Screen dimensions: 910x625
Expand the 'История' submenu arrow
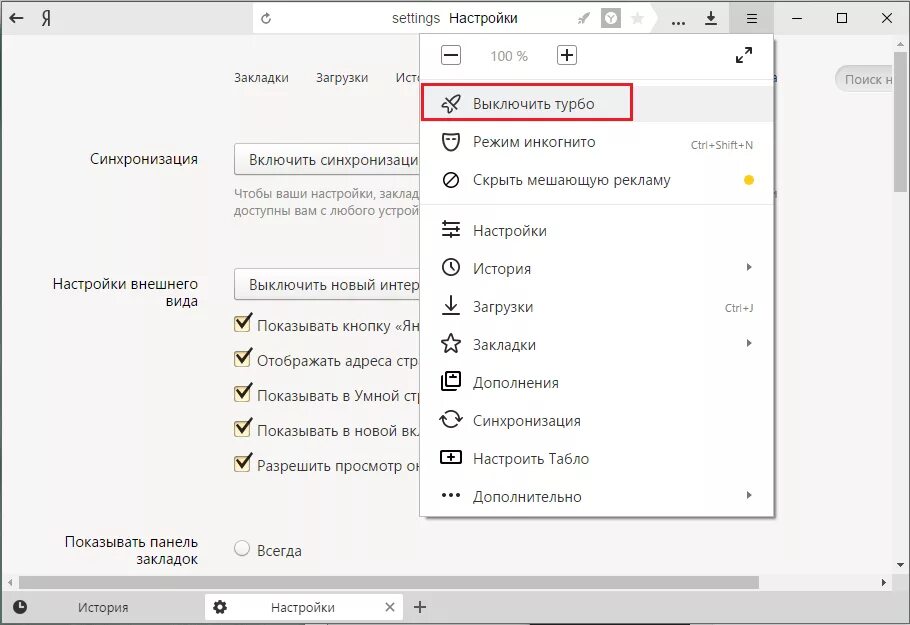point(749,267)
